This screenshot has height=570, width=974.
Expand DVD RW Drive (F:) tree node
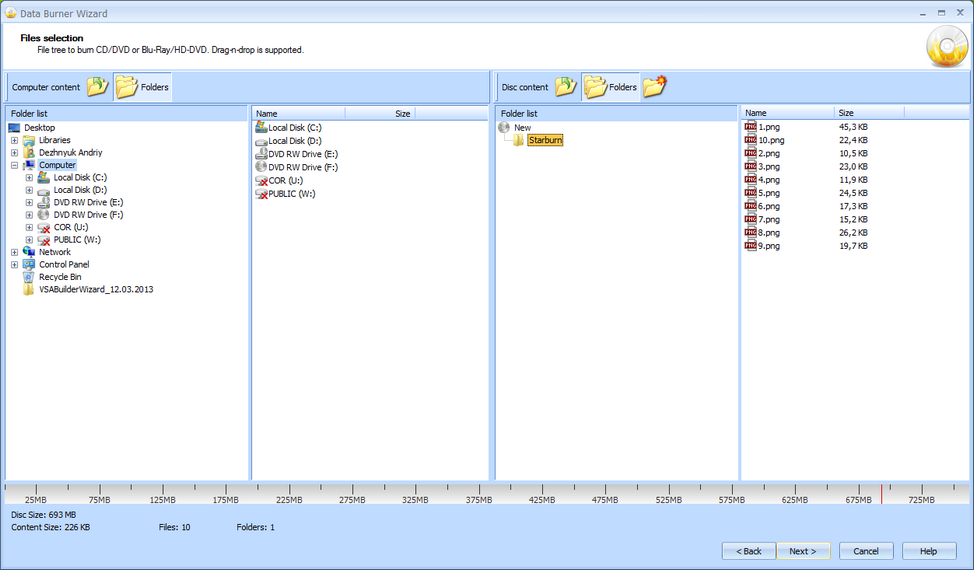tap(29, 215)
